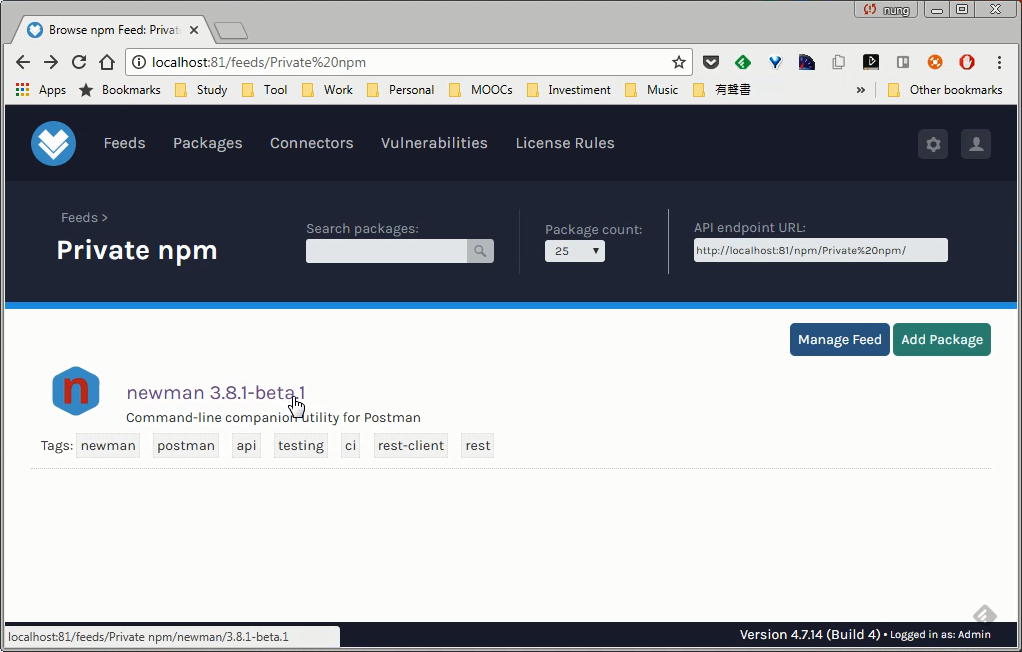Click the Version 4.7.14 (Build 4) text
The height and width of the screenshot is (652, 1022).
click(810, 634)
